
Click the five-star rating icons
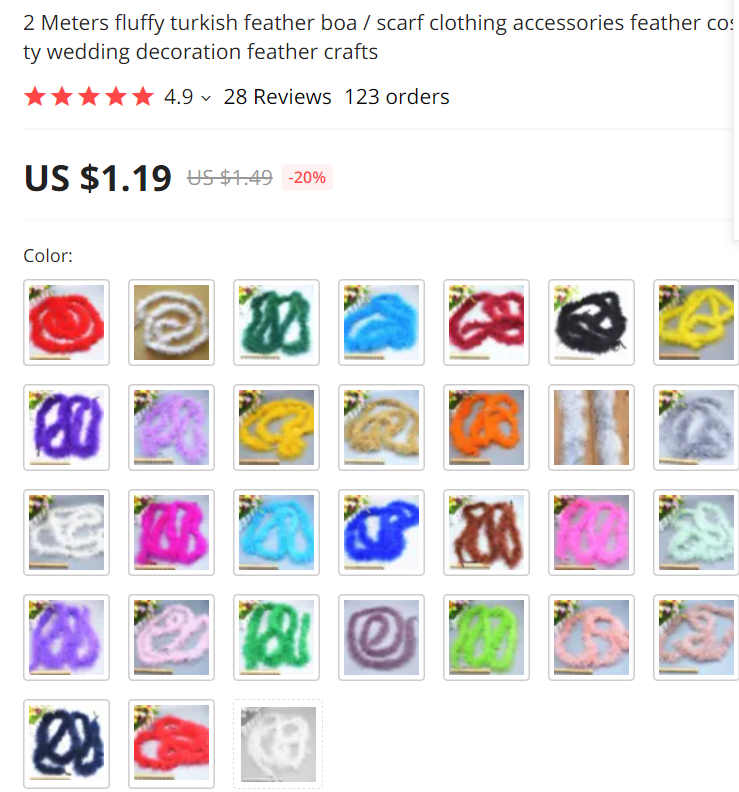89,96
